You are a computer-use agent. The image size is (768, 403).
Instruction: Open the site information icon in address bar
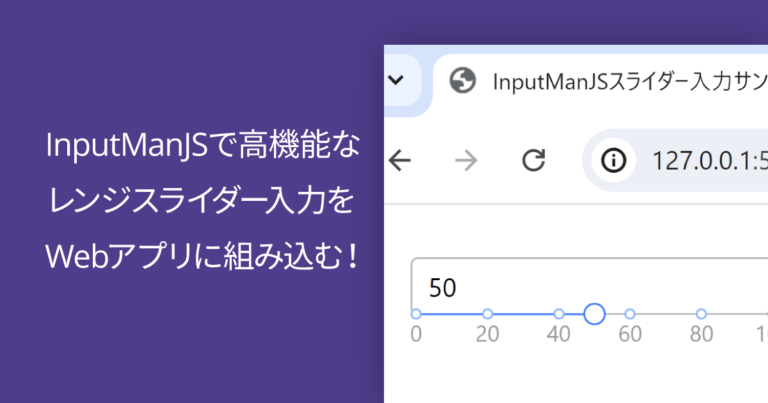tap(614, 160)
